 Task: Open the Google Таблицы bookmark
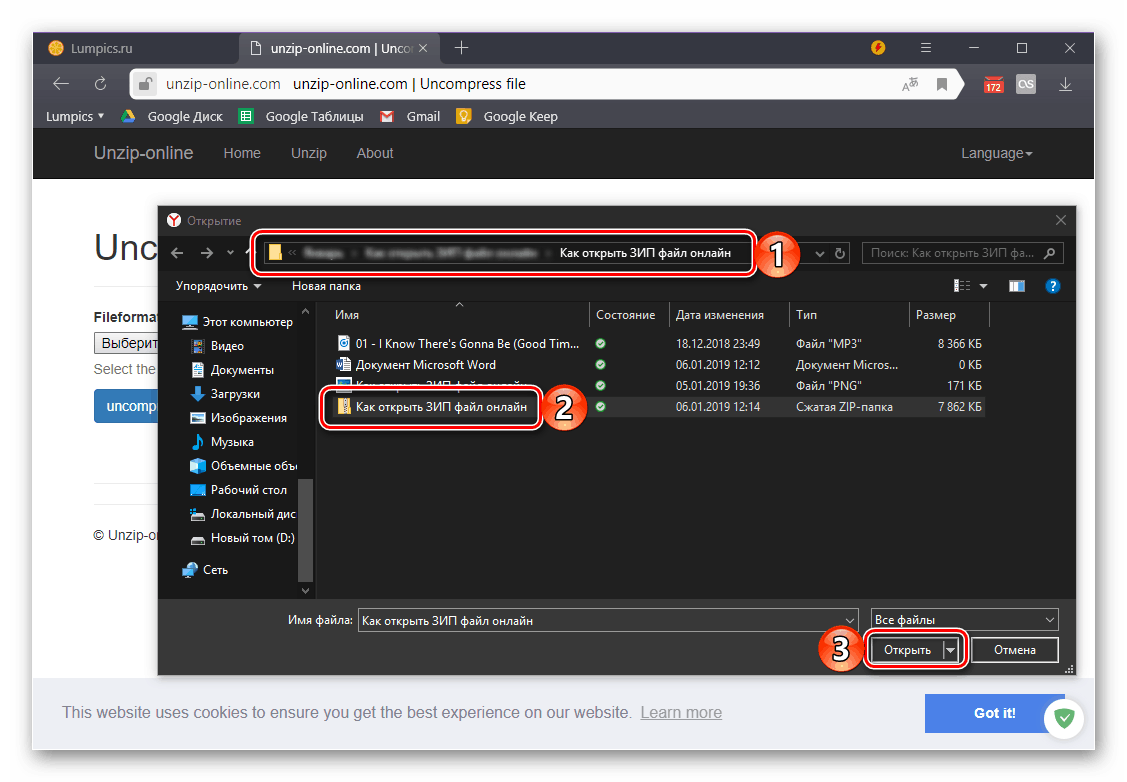(x=301, y=116)
